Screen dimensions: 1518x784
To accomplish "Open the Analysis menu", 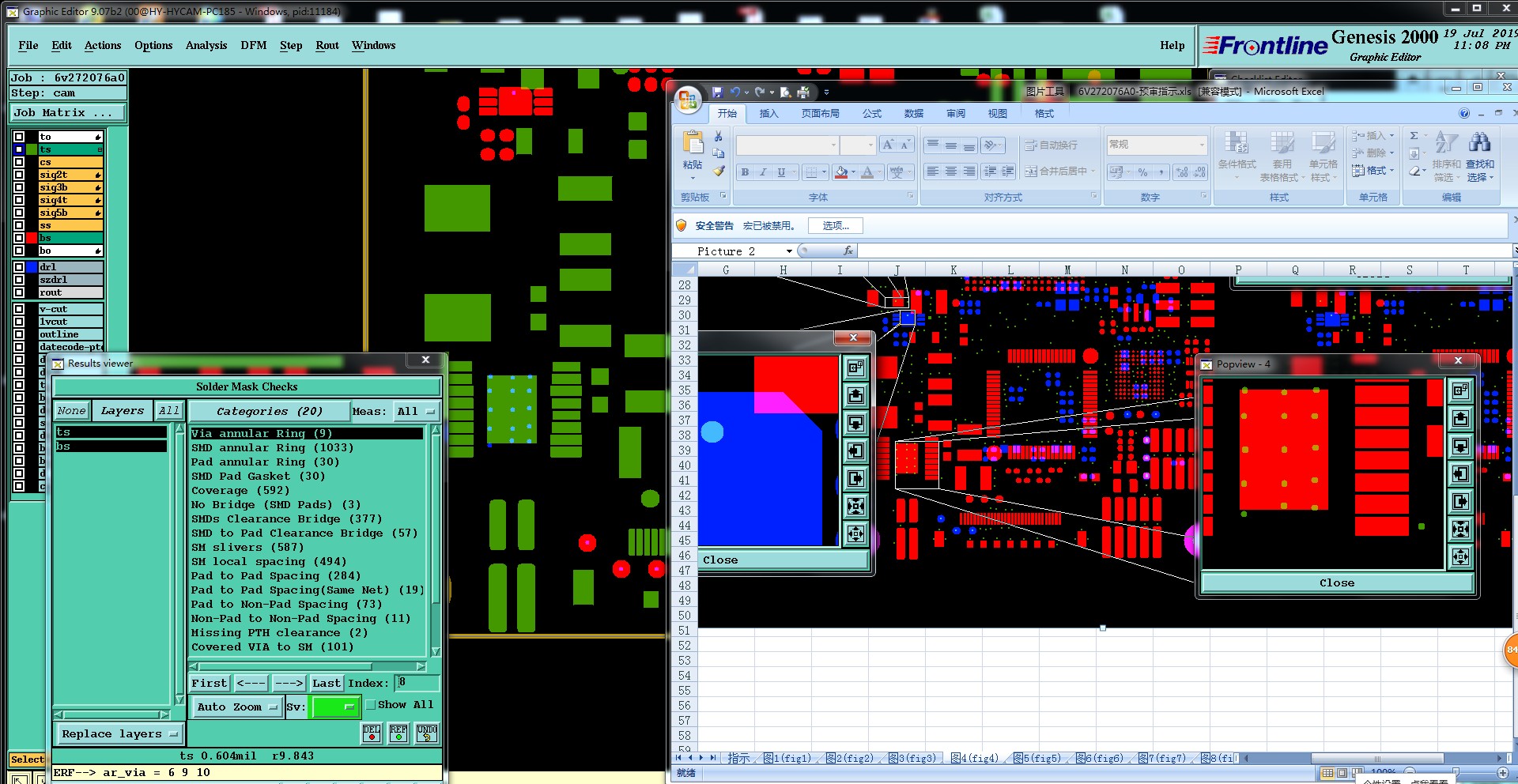I will 206,46.
